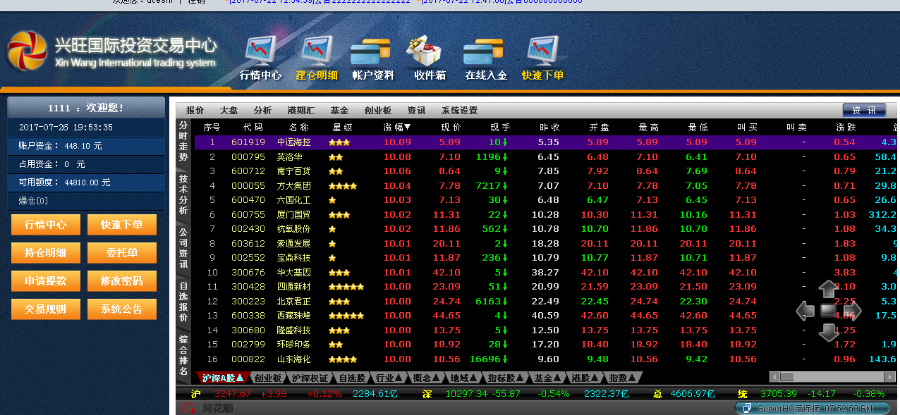Click the 行情中心 orange sidebar button
Viewport: 900px width, 415px height.
pyautogui.click(x=45, y=224)
